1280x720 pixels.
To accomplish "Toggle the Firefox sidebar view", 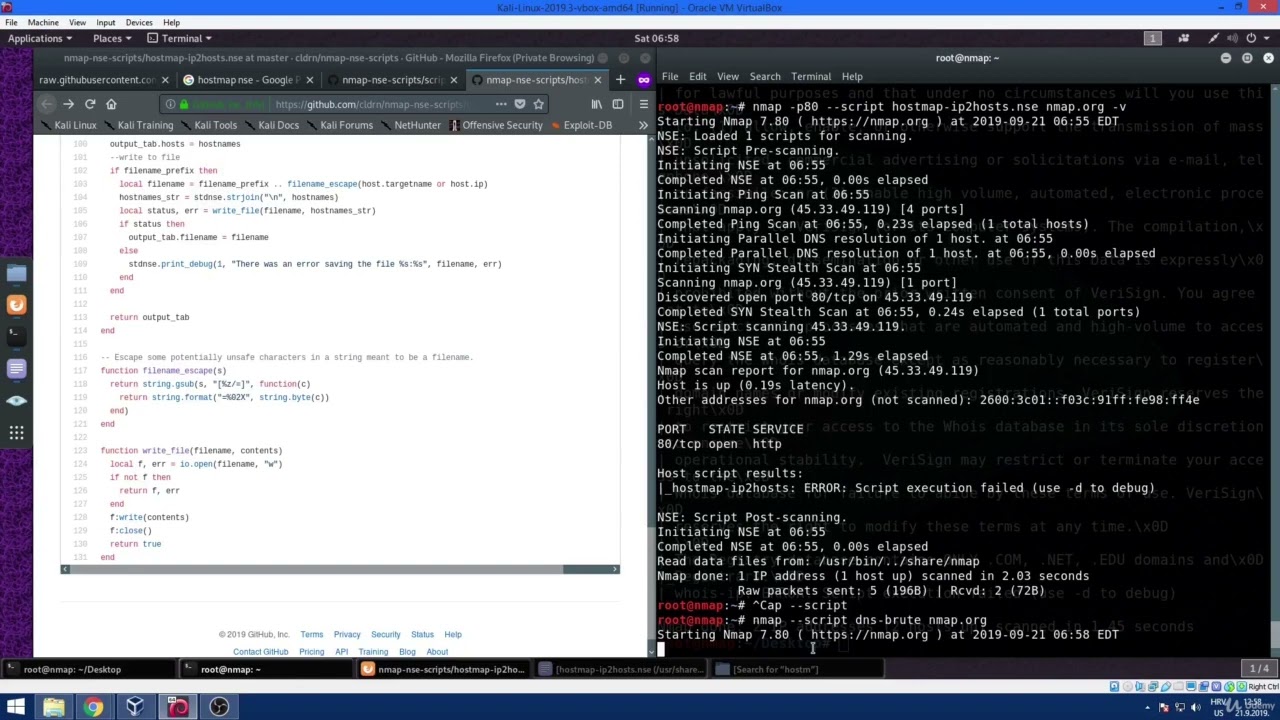I will 618,104.
